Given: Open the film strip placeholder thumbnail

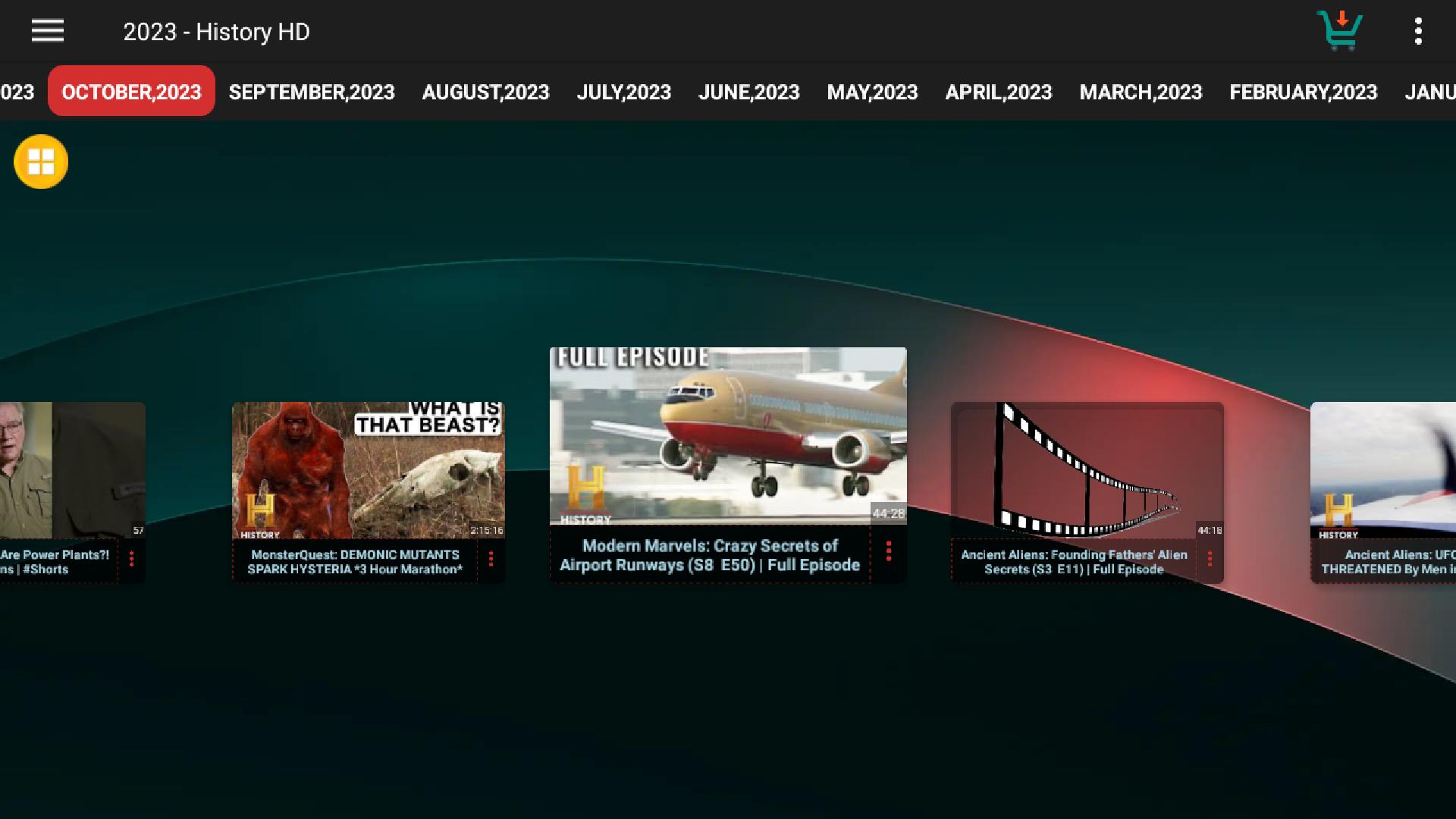Looking at the screenshot, I should click(1087, 470).
